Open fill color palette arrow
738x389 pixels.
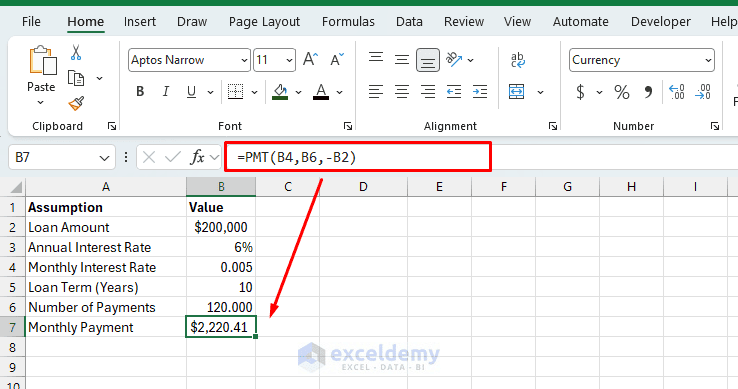point(298,92)
